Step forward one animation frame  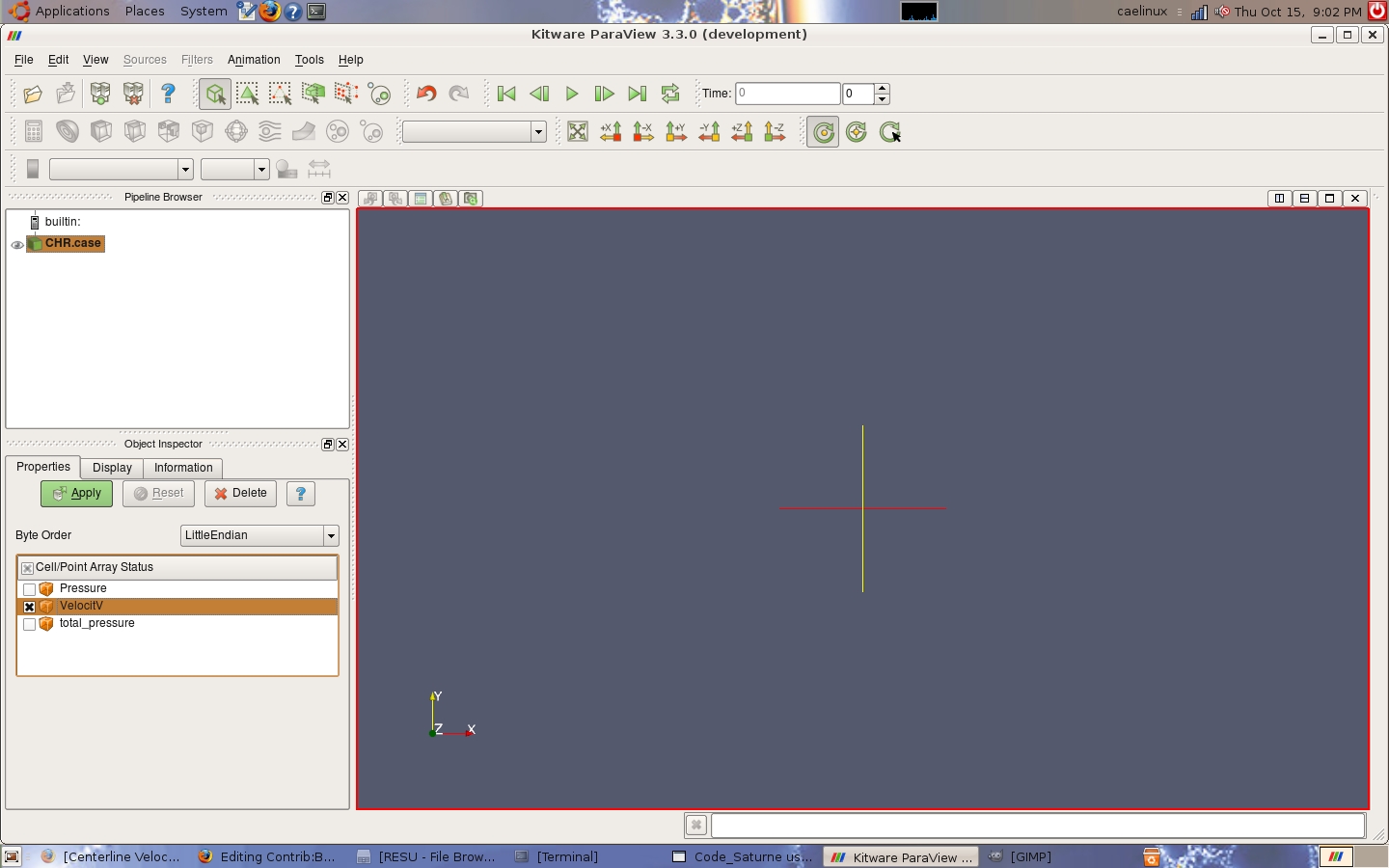pyautogui.click(x=605, y=94)
